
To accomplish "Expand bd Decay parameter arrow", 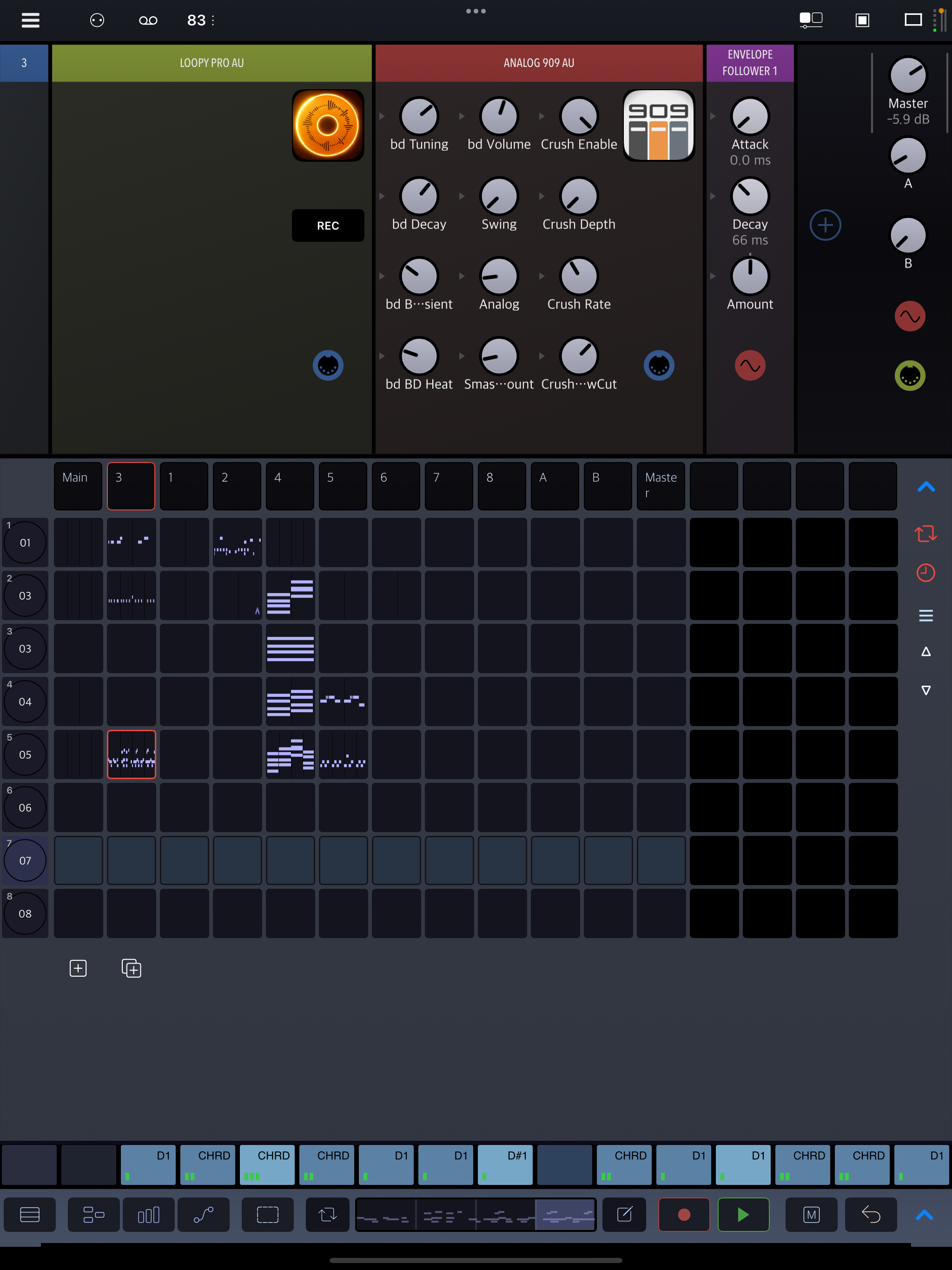I will click(x=382, y=196).
